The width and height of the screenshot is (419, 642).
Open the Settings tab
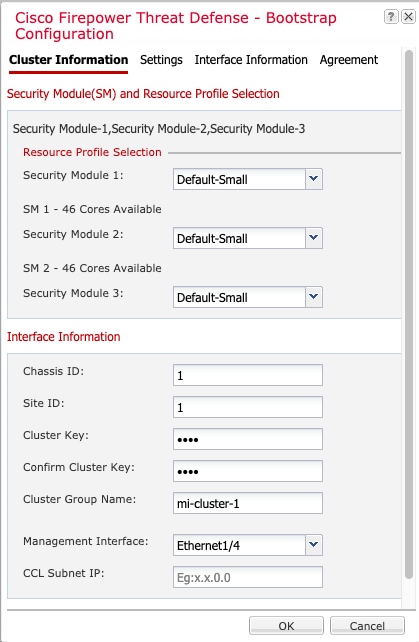click(x=161, y=60)
